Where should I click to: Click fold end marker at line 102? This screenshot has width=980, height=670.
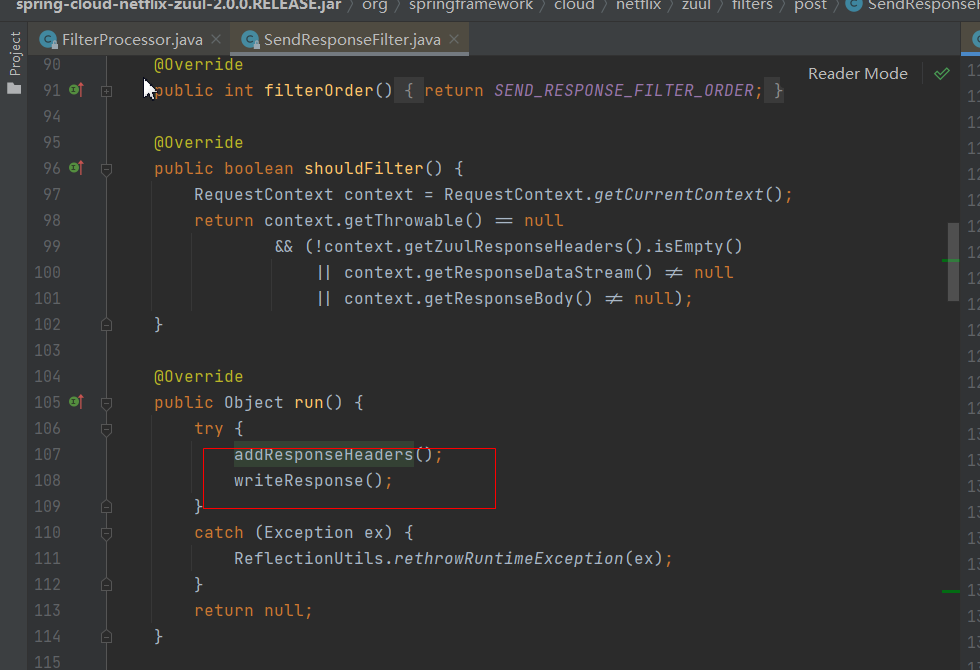pyautogui.click(x=107, y=325)
